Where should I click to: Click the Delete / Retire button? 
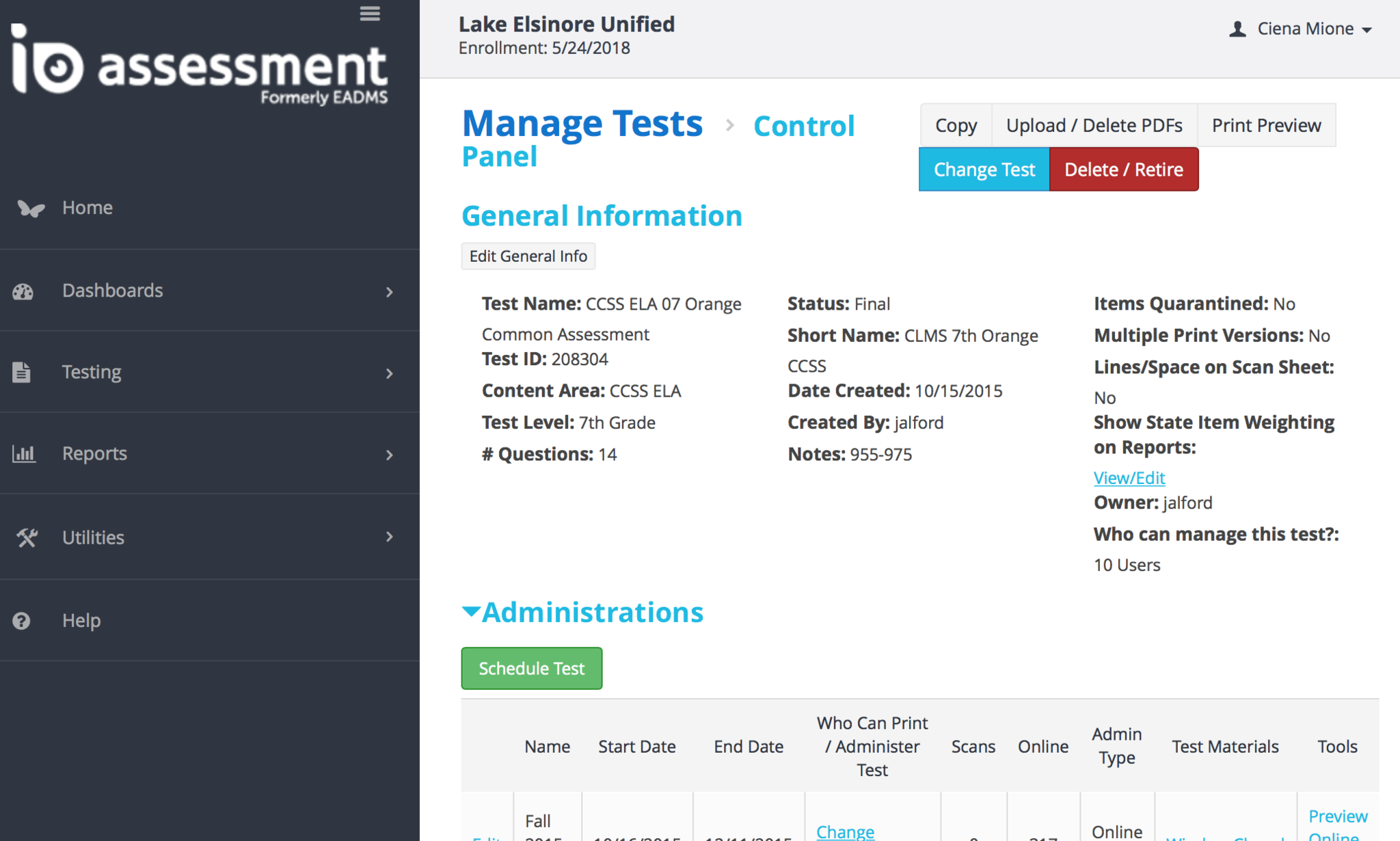pyautogui.click(x=1123, y=170)
